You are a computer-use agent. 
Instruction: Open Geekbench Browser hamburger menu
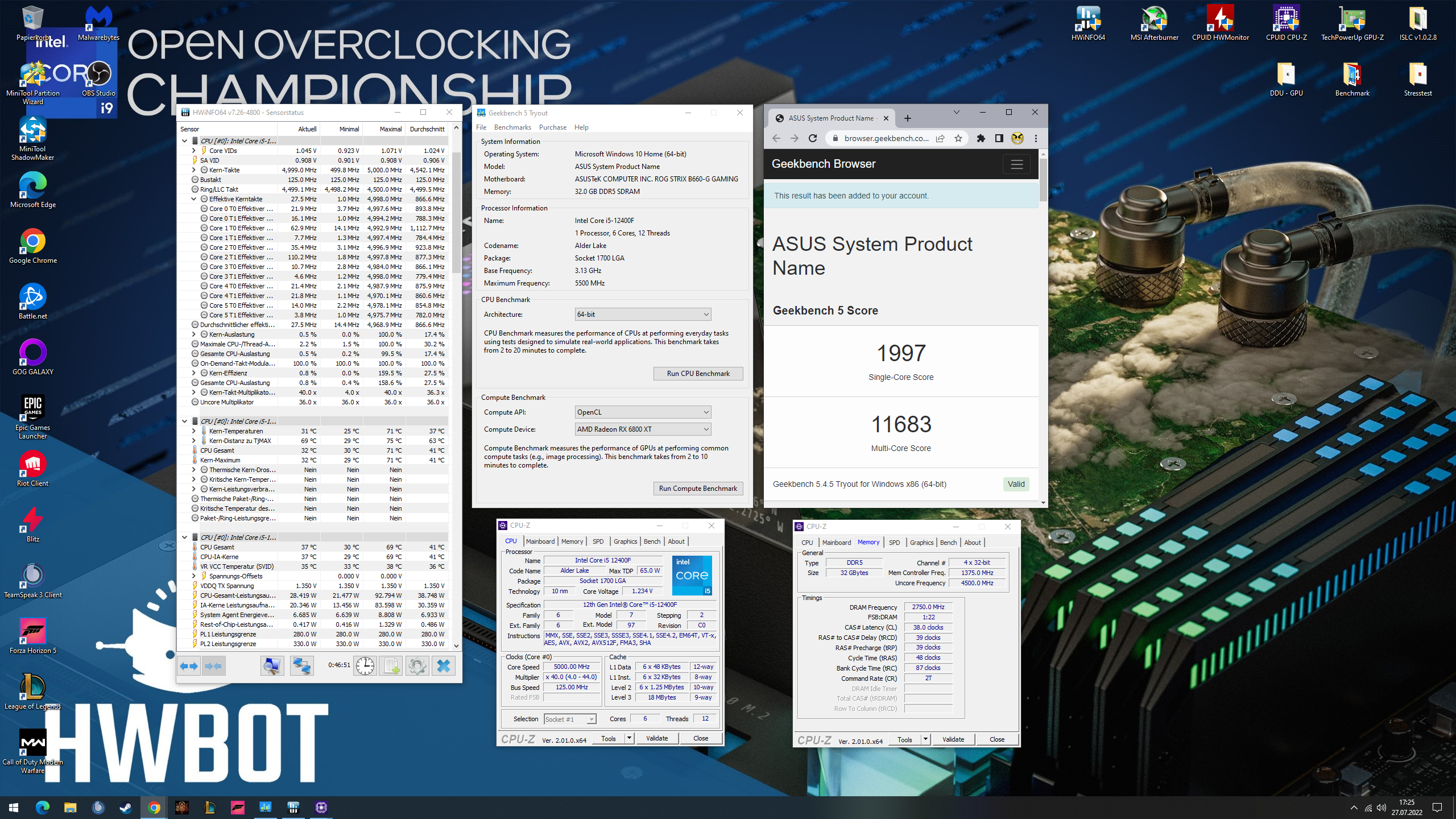1017,164
